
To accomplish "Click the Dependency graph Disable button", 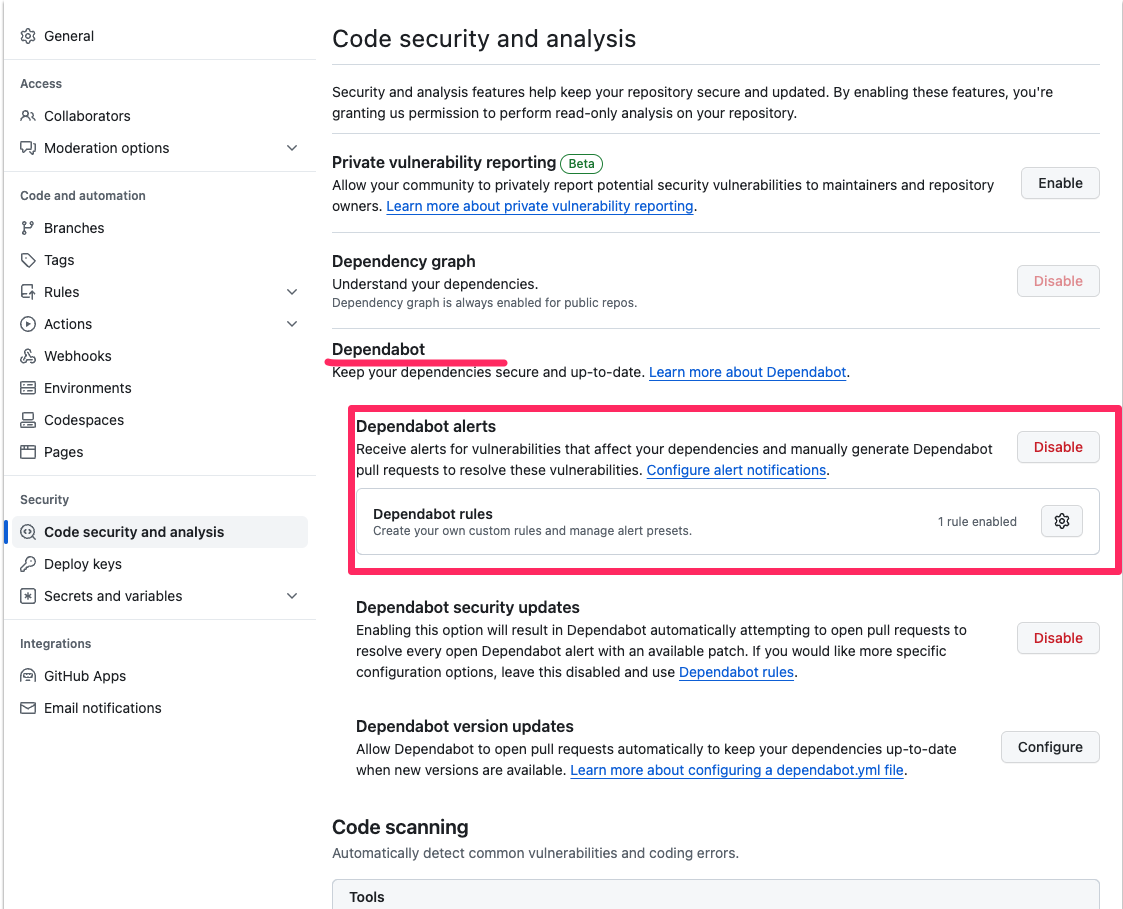I will pos(1058,281).
